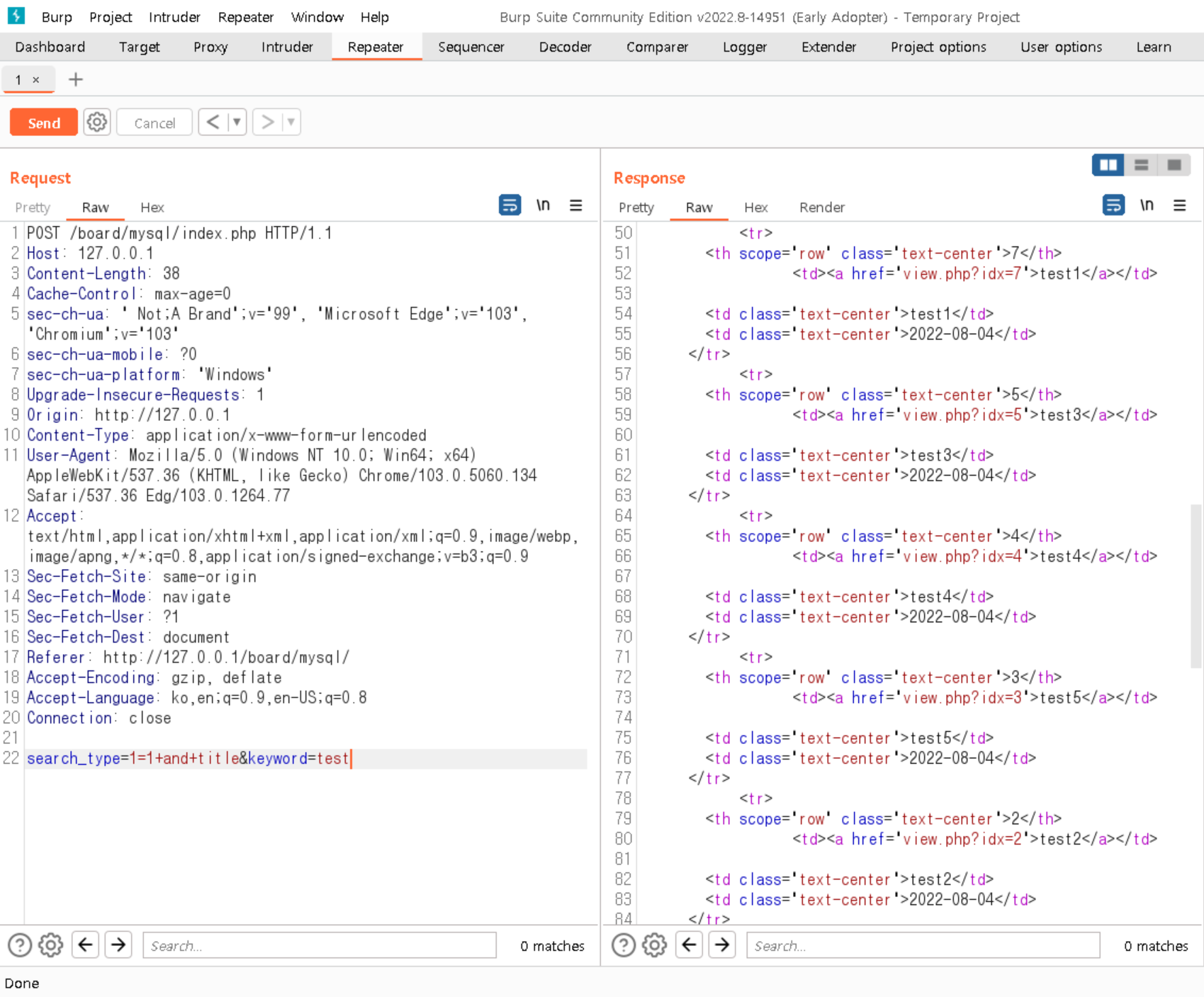Image resolution: width=1204 pixels, height=997 pixels.
Task: Switch to Sequencer tab
Action: 471,47
